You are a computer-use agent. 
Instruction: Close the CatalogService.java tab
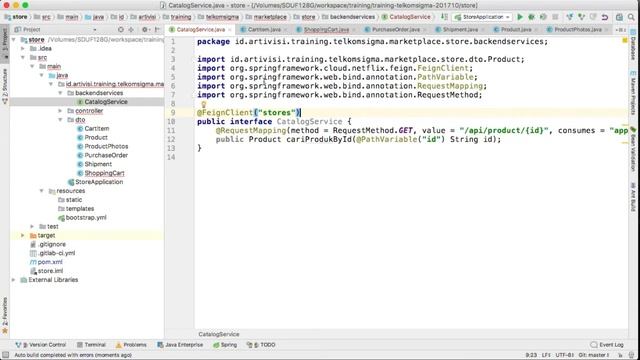click(x=229, y=30)
